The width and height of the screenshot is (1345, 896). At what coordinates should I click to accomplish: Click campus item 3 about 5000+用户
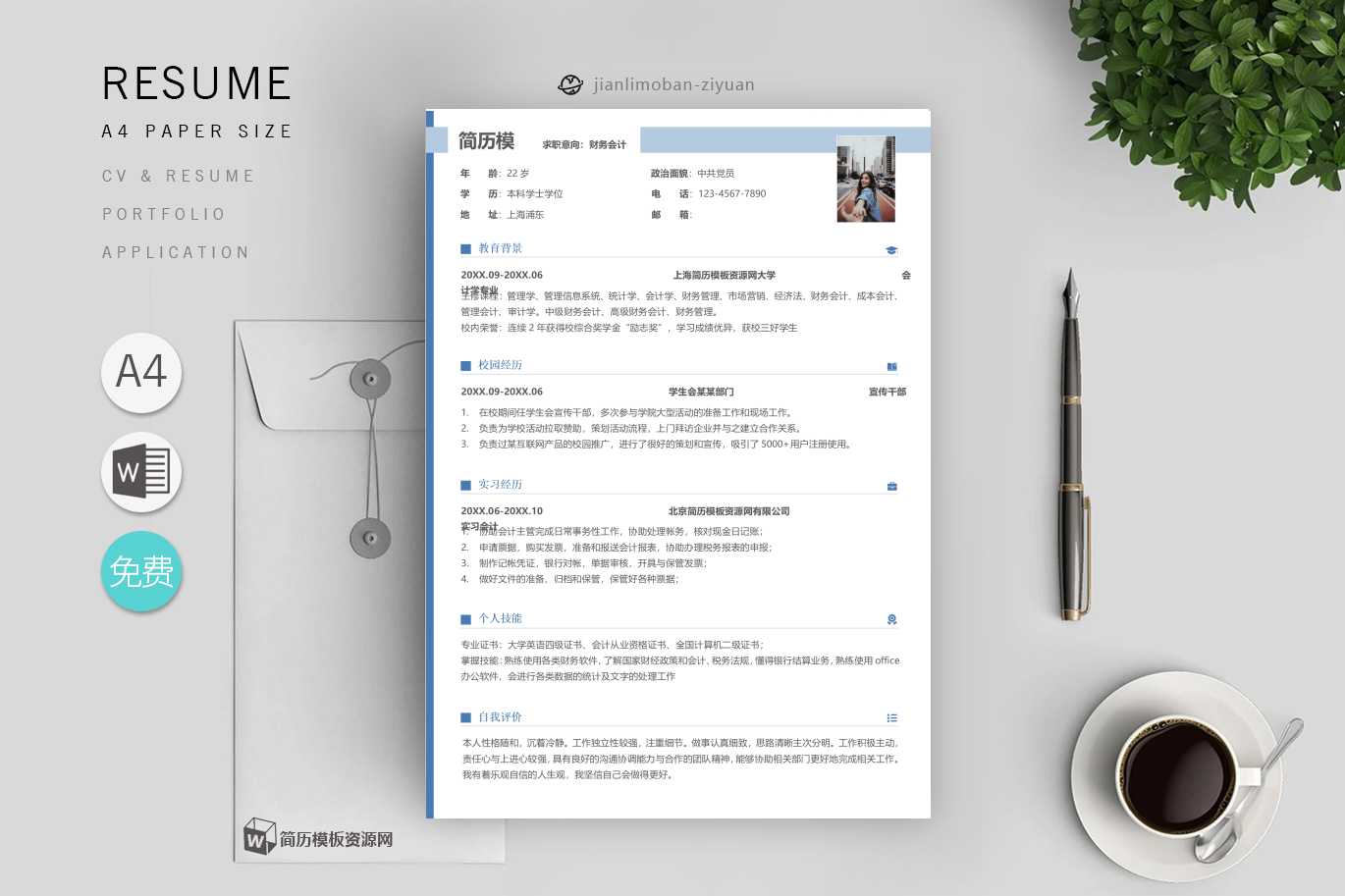point(656,445)
